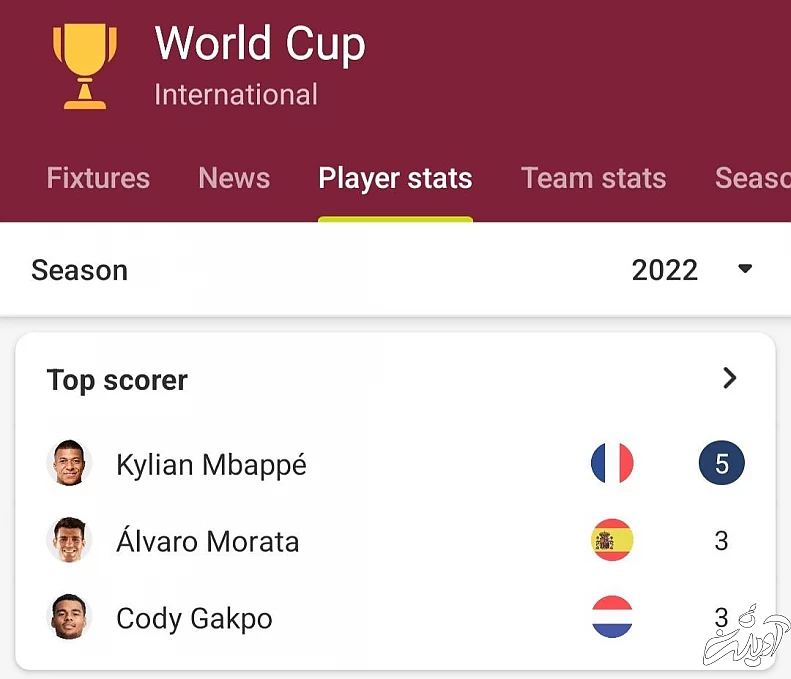Image resolution: width=791 pixels, height=679 pixels.
Task: Click the Netherlands flag icon
Action: pyautogui.click(x=612, y=618)
